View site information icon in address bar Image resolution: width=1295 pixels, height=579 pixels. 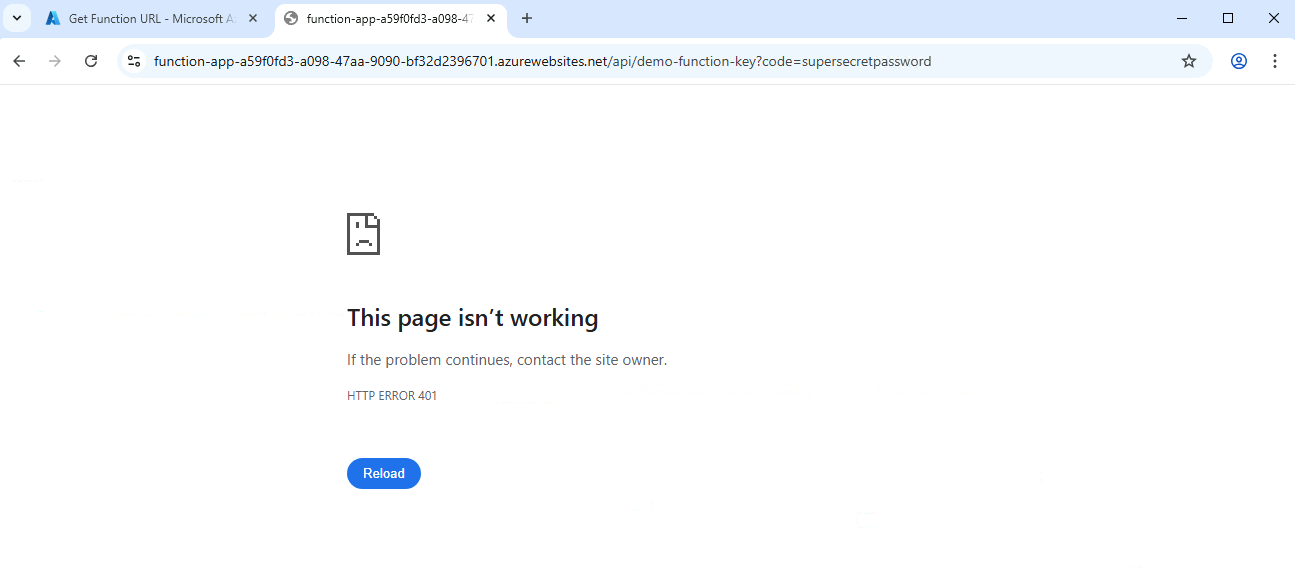tap(134, 61)
